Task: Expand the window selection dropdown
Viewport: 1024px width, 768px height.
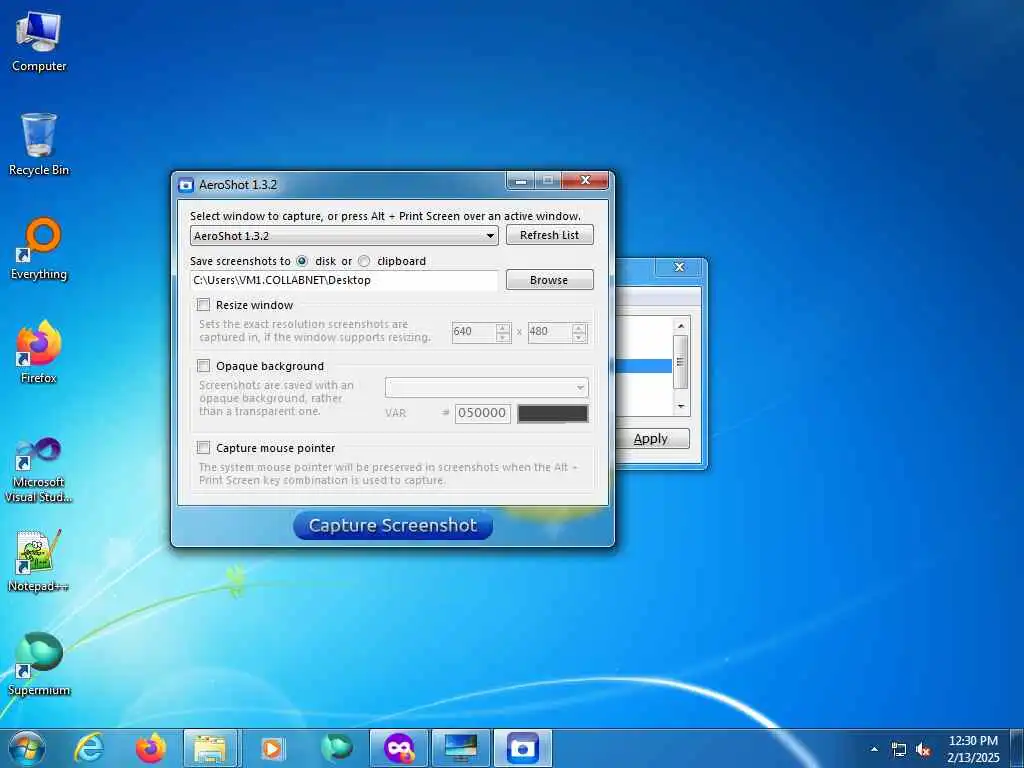Action: pos(344,236)
